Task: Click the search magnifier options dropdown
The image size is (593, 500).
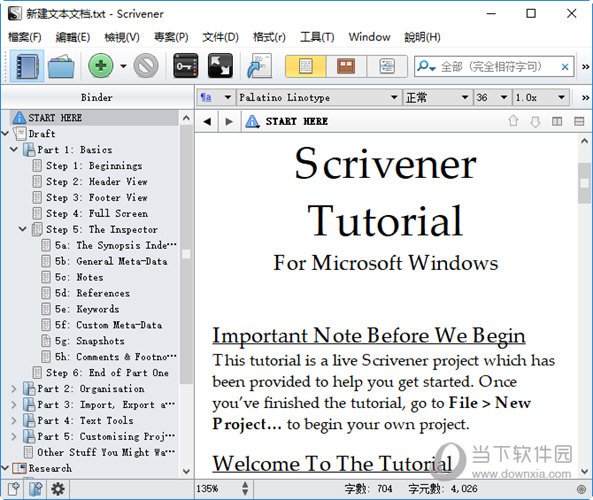Action: pos(427,67)
